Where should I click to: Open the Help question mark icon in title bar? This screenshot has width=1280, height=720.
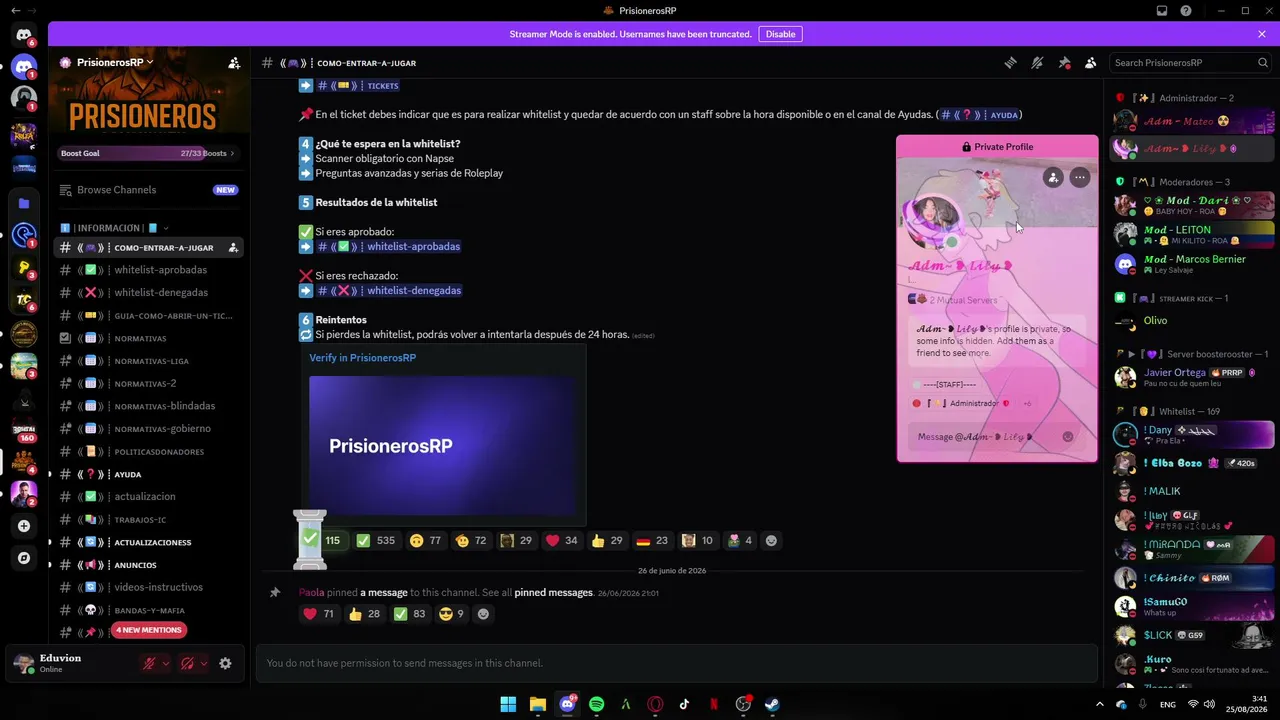tap(1186, 11)
